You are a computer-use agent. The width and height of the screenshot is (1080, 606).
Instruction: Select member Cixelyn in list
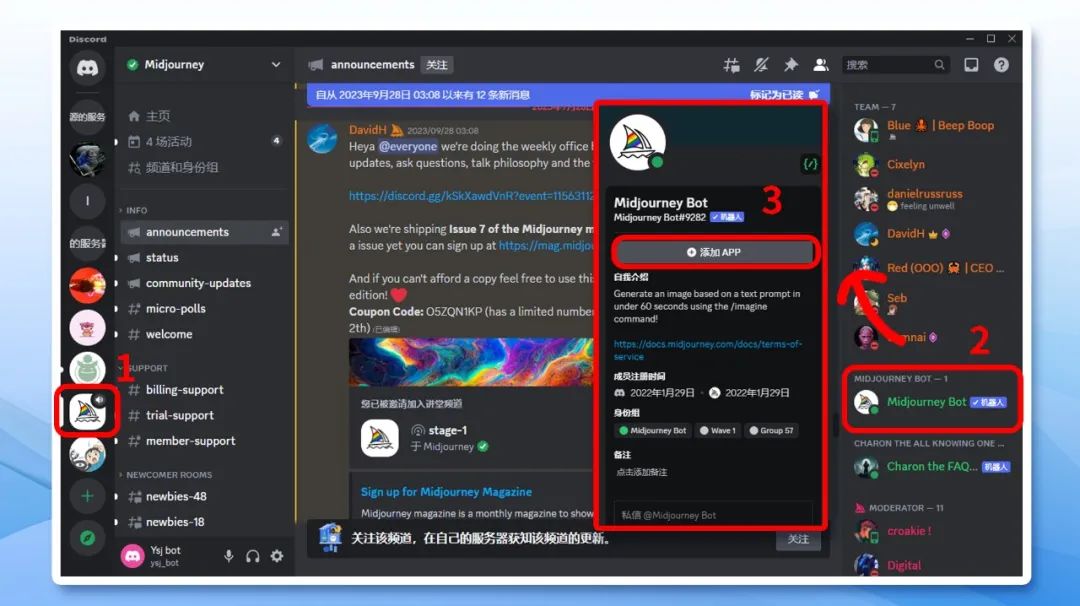tap(932, 165)
